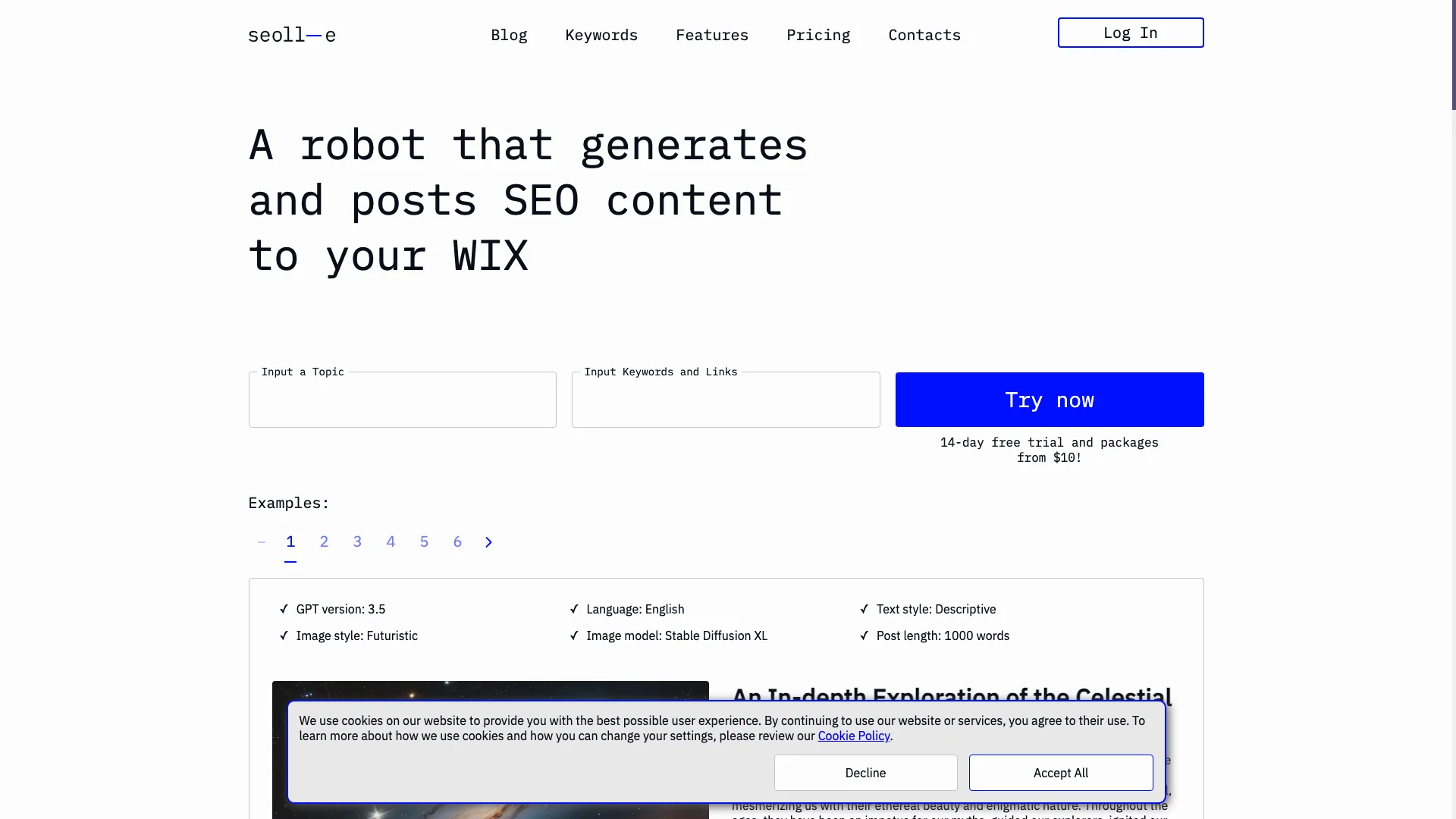Click the checkmark beside Post length: 1000 words
Screen dimensions: 1456x819
(x=864, y=635)
